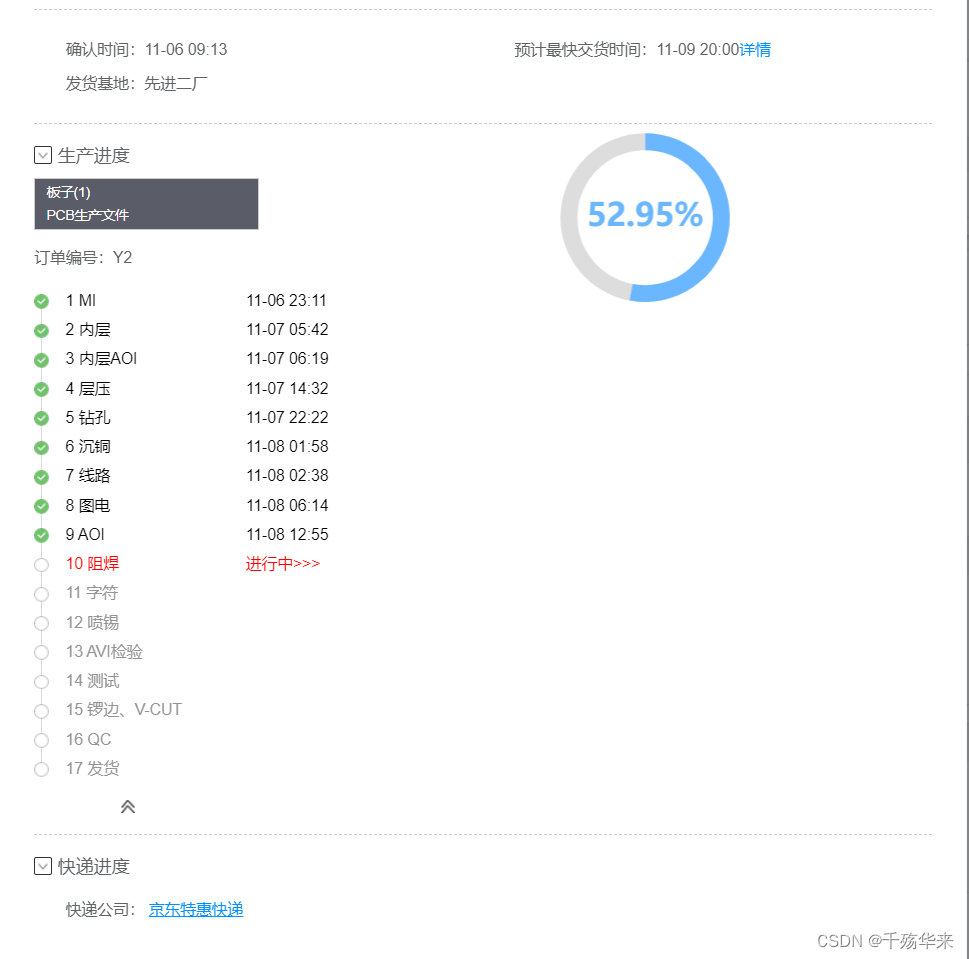Click the 2 内层 step label

88,329
